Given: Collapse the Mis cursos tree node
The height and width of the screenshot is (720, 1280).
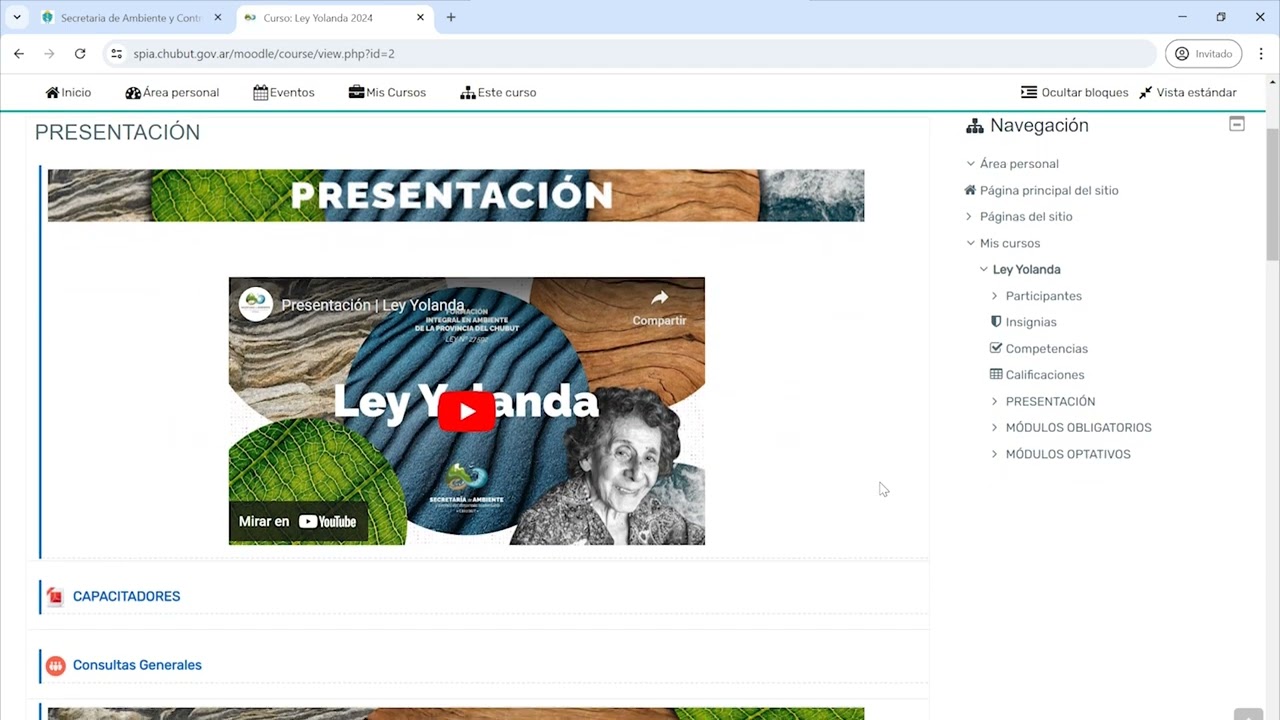Looking at the screenshot, I should tap(970, 243).
